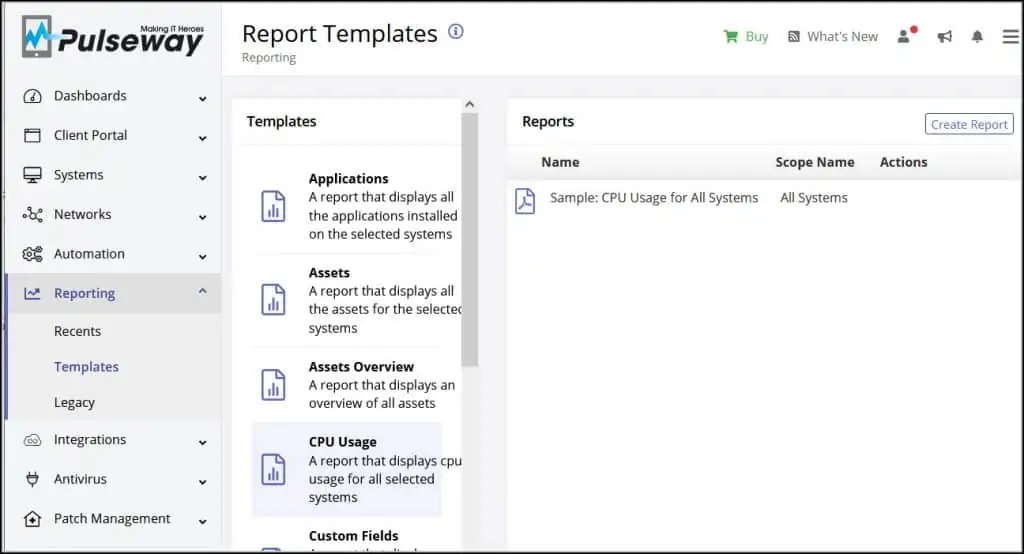Open the What's New link
The height and width of the screenshot is (554, 1024).
pos(842,37)
